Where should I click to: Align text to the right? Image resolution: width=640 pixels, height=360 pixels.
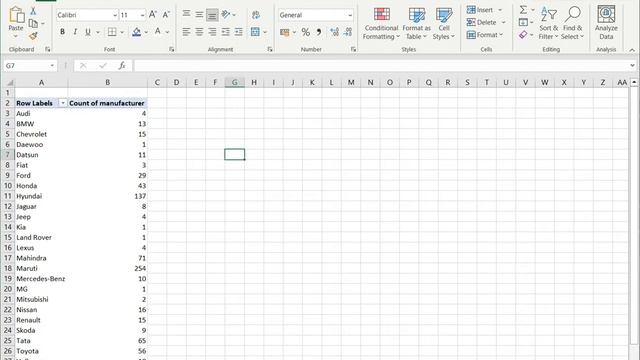pos(212,31)
